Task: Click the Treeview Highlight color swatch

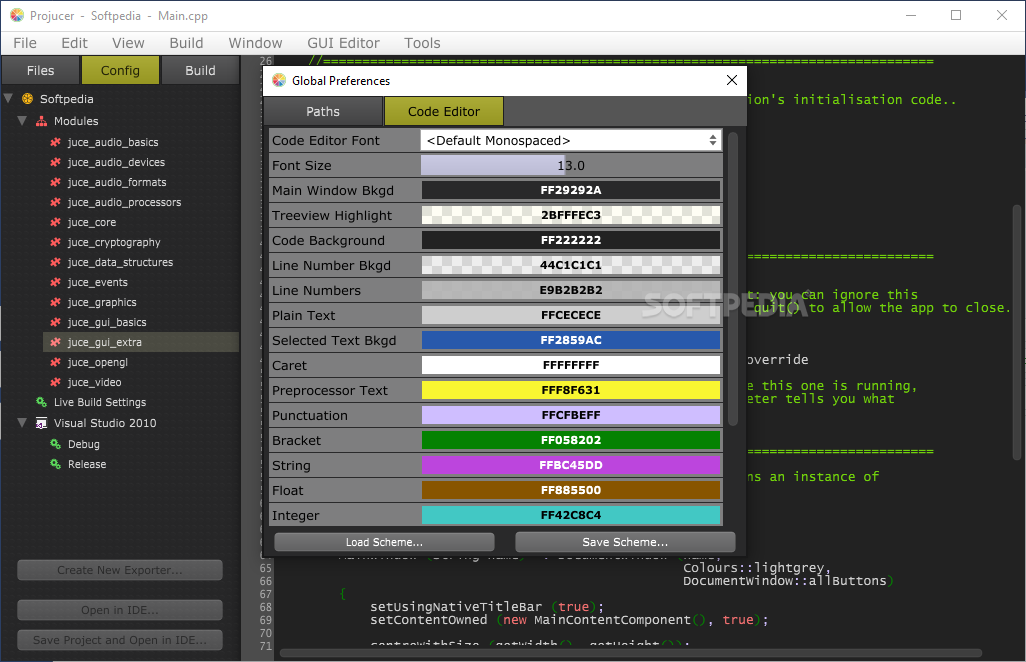Action: click(571, 215)
